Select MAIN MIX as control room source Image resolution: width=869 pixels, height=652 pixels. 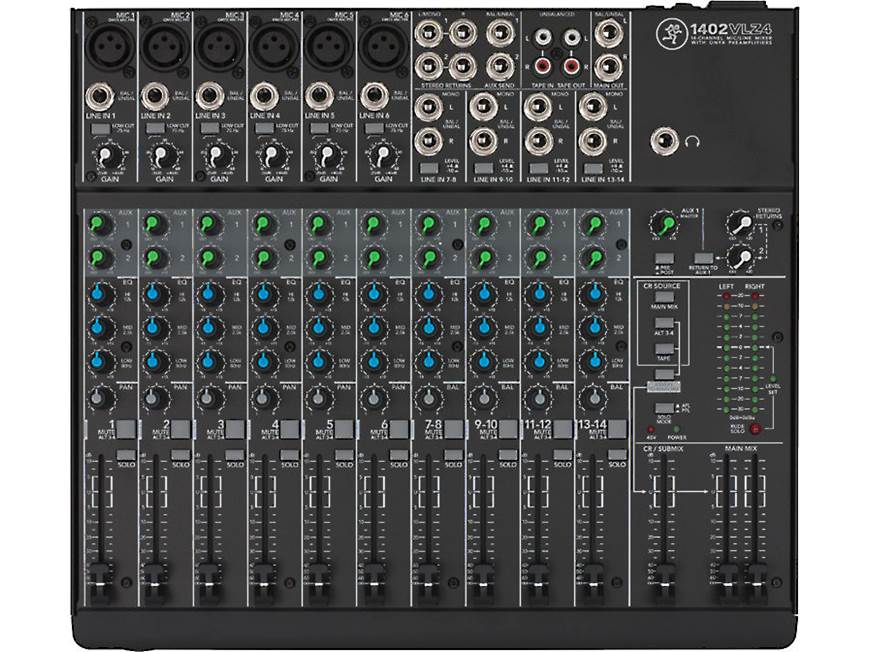coord(664,297)
